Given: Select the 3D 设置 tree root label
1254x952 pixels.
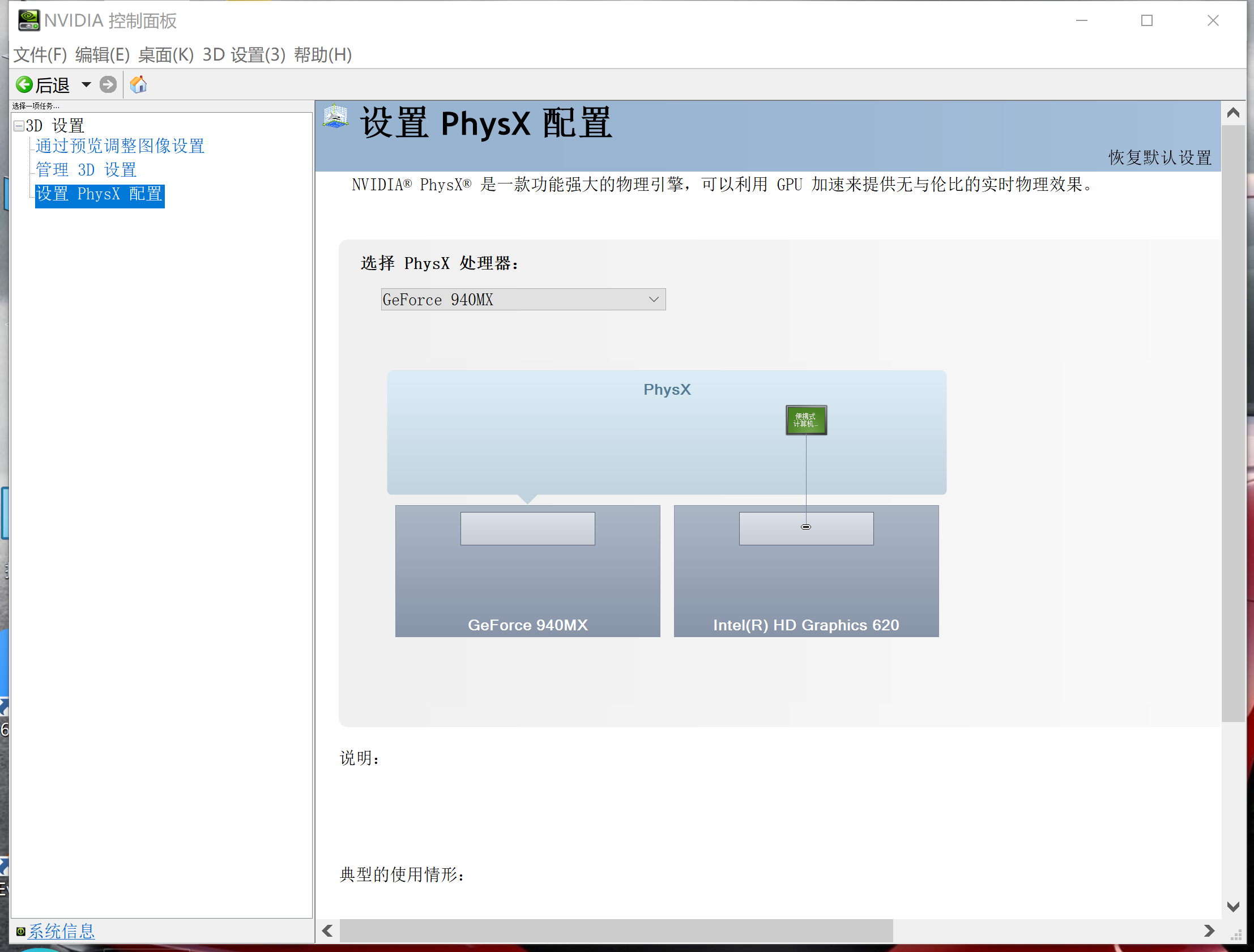Looking at the screenshot, I should pyautogui.click(x=56, y=125).
